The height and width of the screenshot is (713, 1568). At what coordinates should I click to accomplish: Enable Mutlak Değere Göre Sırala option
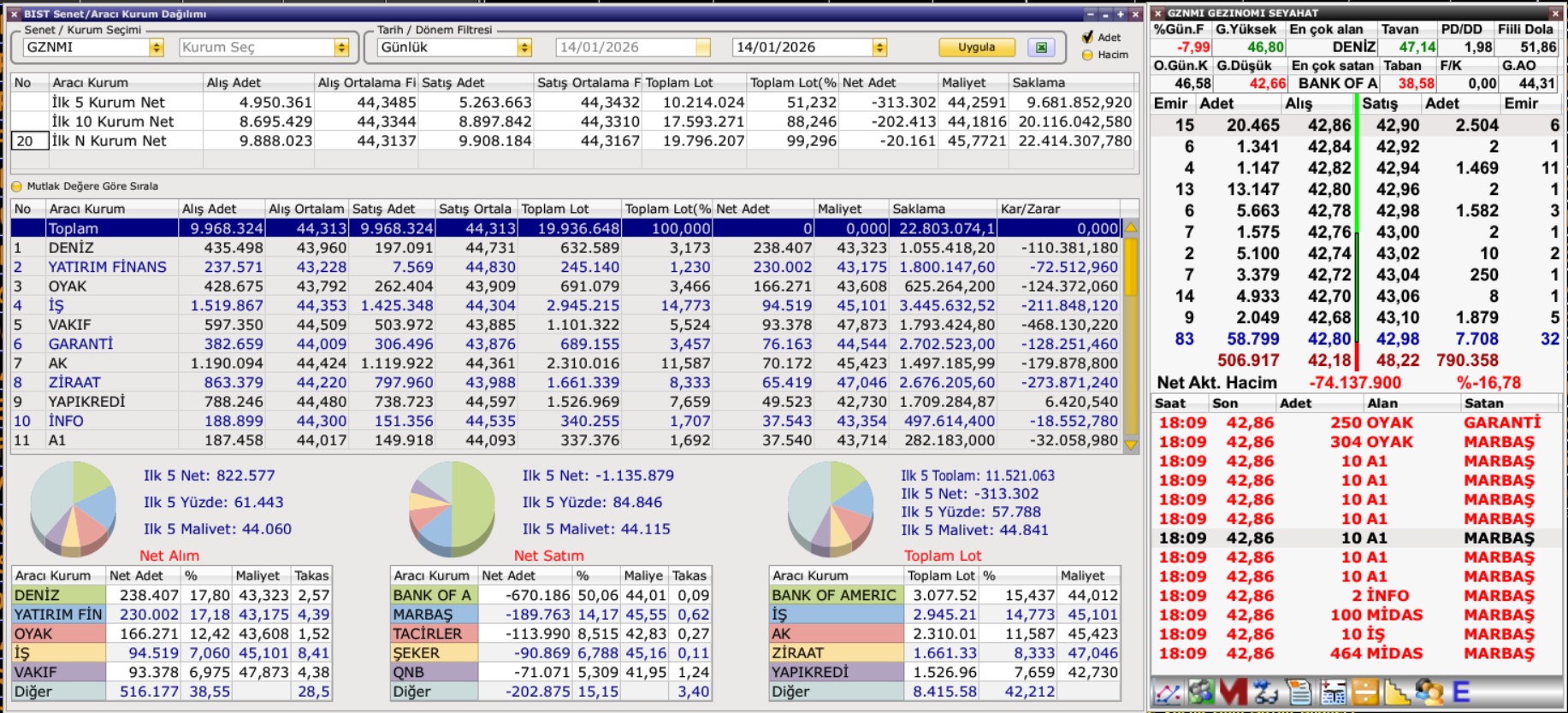coord(16,186)
